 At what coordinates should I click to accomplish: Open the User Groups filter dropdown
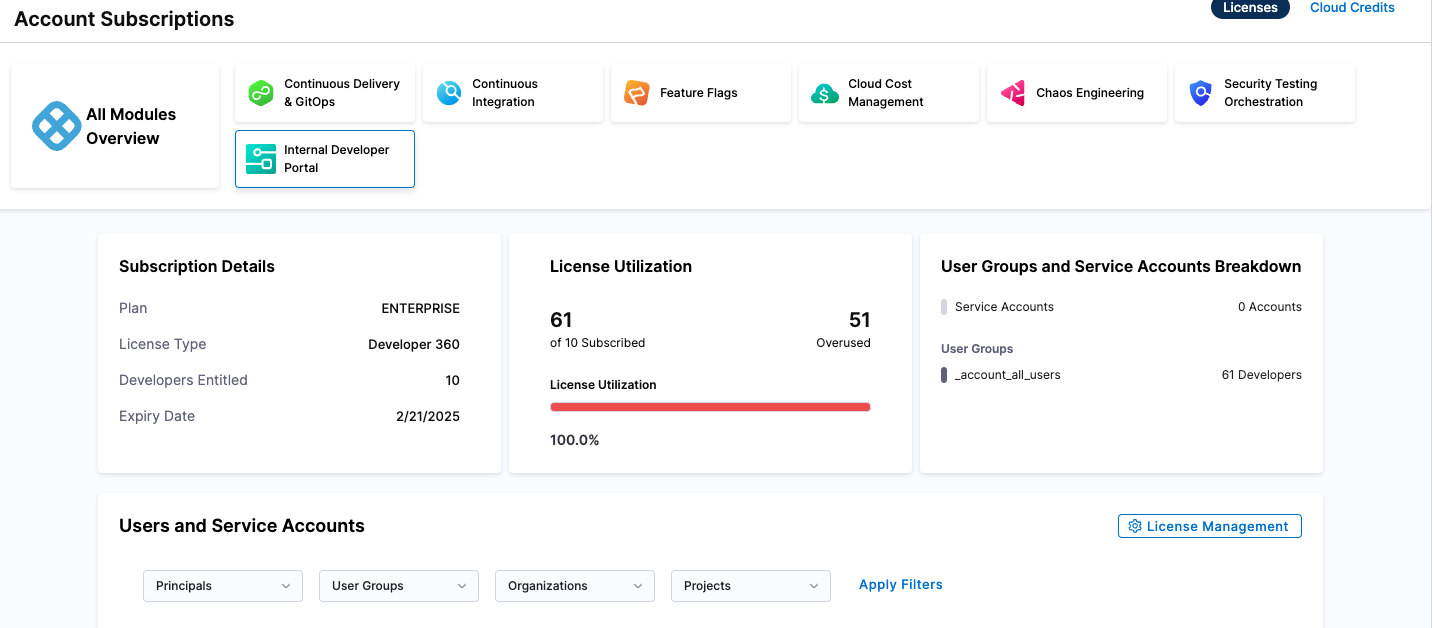[x=399, y=586]
